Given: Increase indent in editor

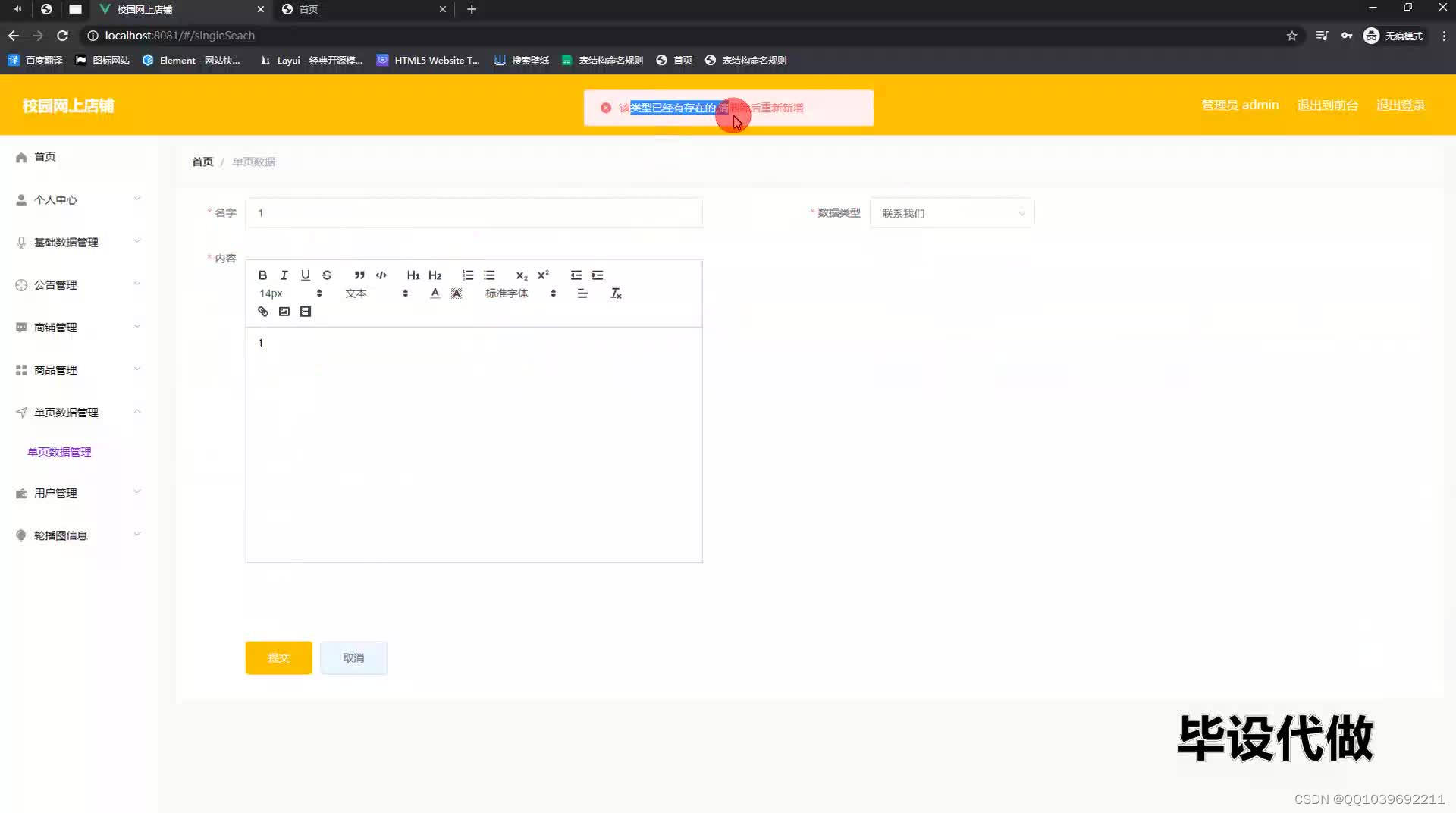Looking at the screenshot, I should 598,275.
